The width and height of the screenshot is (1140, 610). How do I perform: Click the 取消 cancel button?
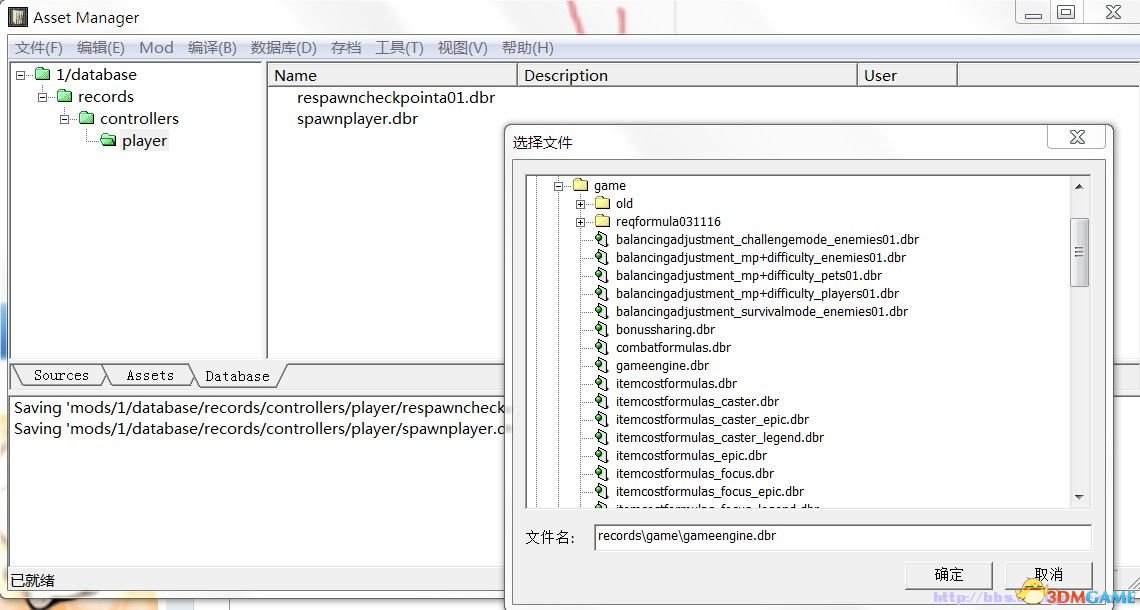pos(1048,575)
